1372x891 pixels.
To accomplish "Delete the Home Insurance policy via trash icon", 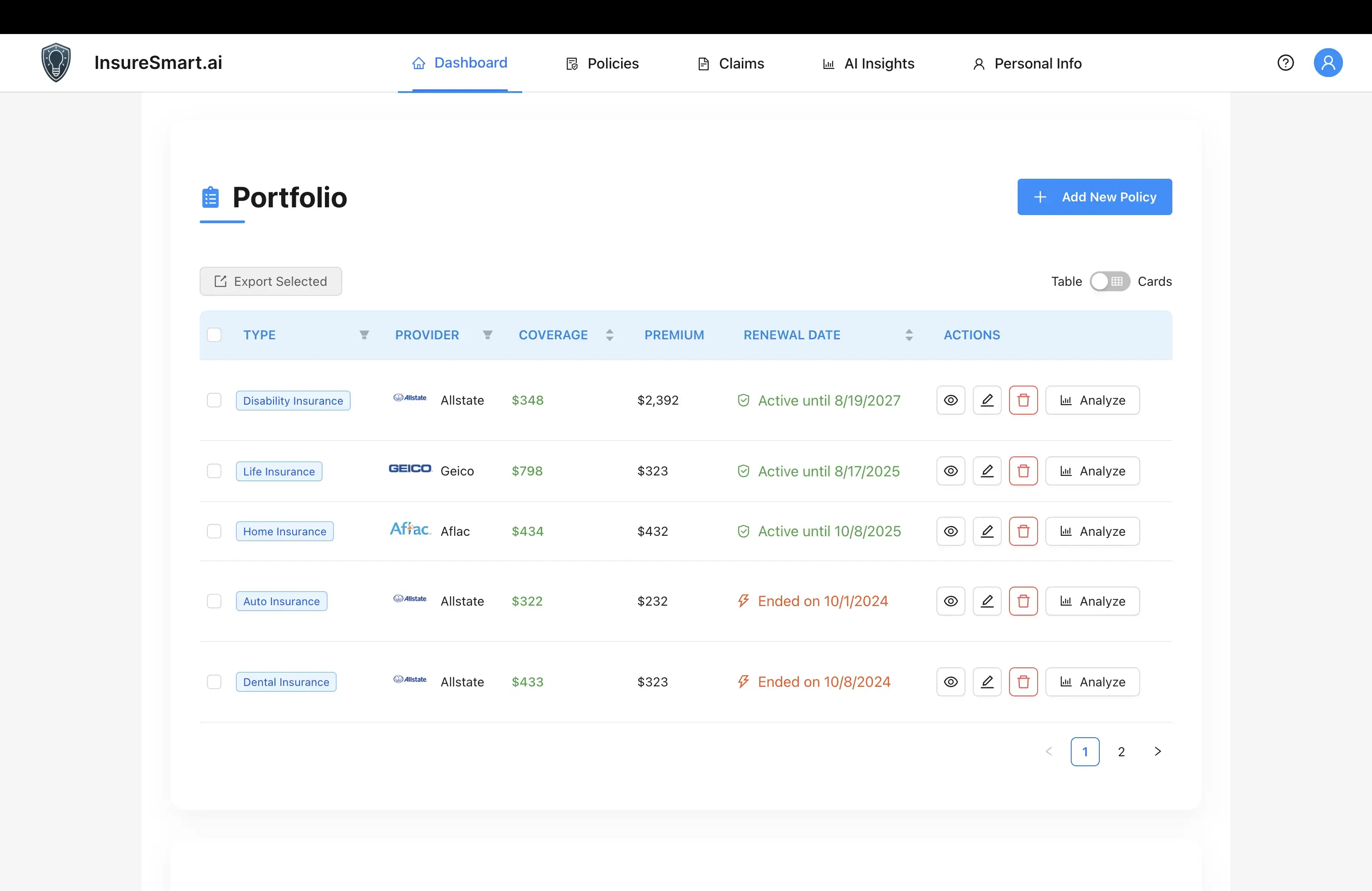I will click(x=1023, y=531).
